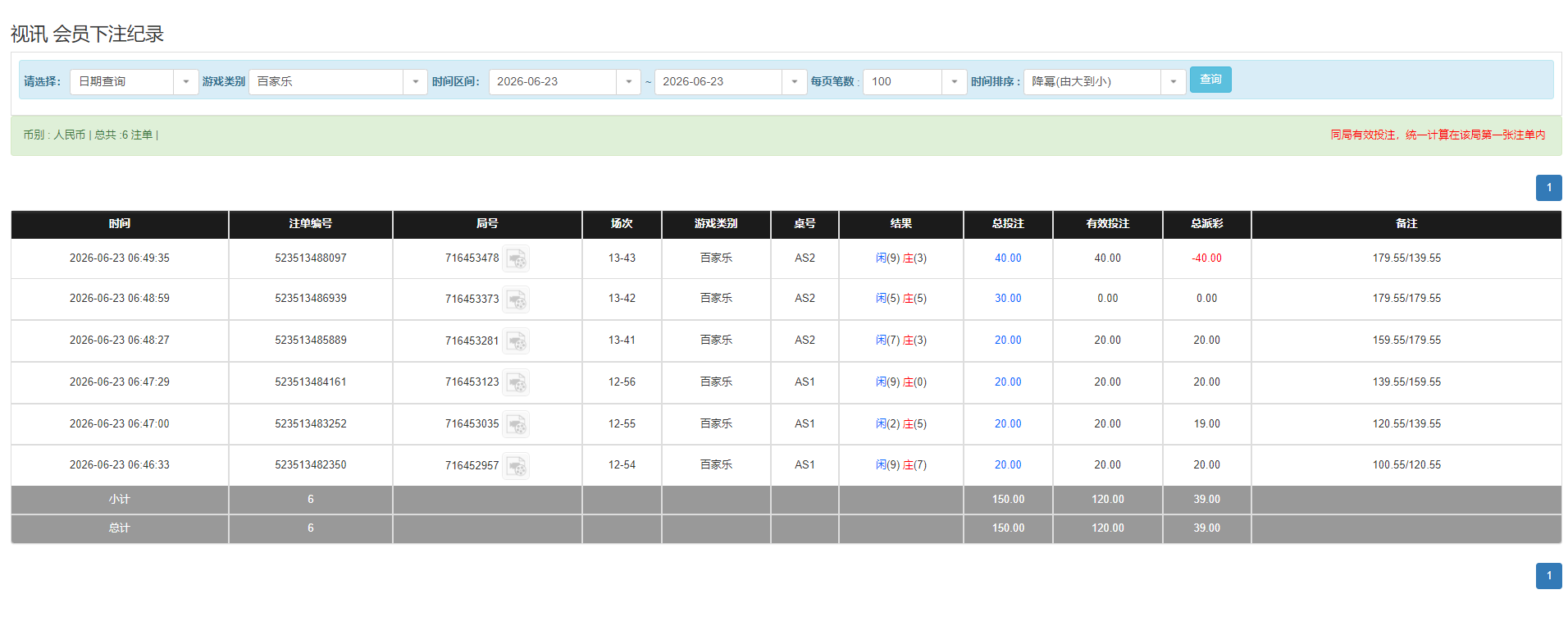
Task: Click the 注单编号 column header
Action: click(x=311, y=224)
